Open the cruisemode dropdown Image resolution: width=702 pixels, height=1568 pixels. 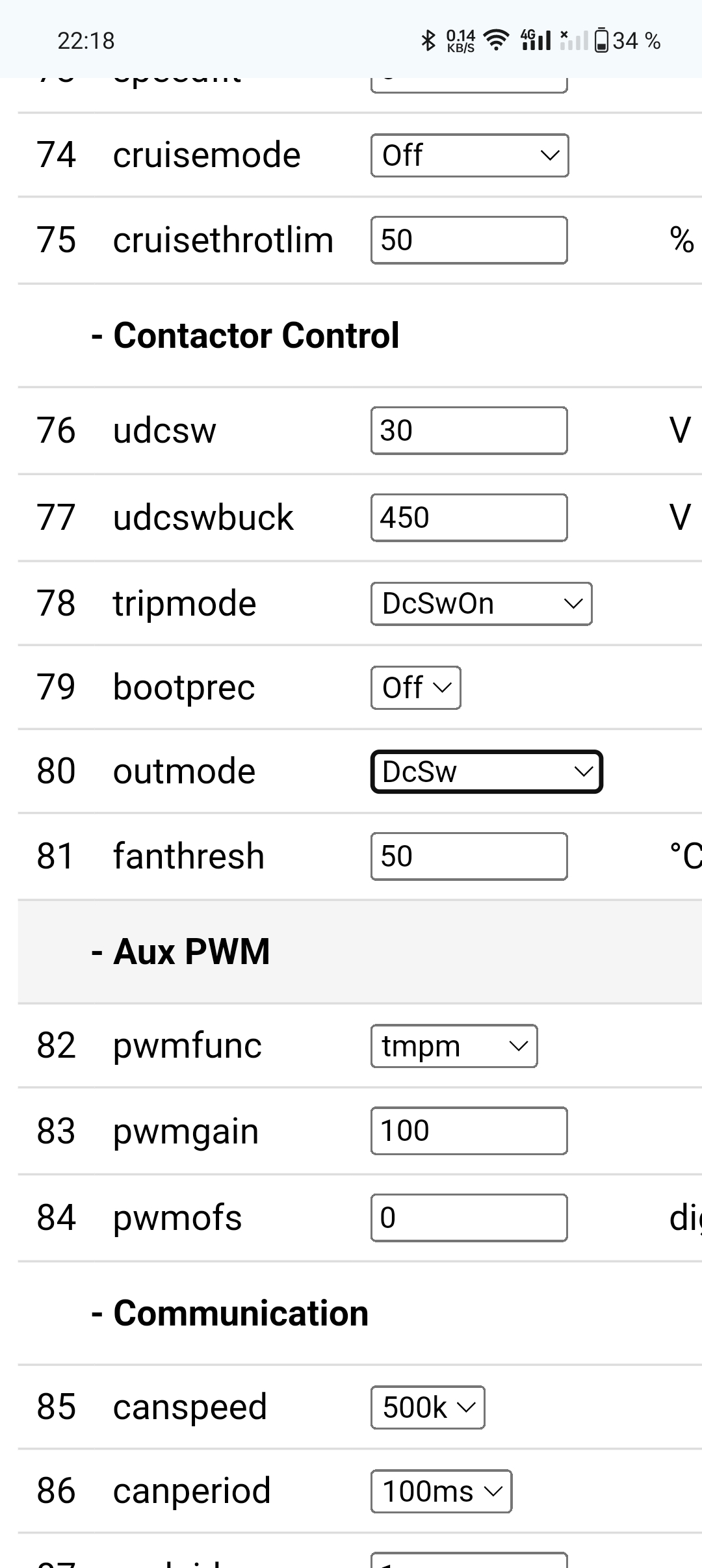pos(469,155)
